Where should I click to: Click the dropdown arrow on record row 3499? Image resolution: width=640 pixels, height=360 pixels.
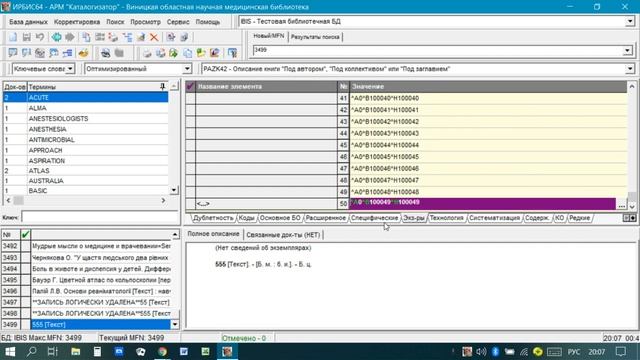pyautogui.click(x=175, y=324)
